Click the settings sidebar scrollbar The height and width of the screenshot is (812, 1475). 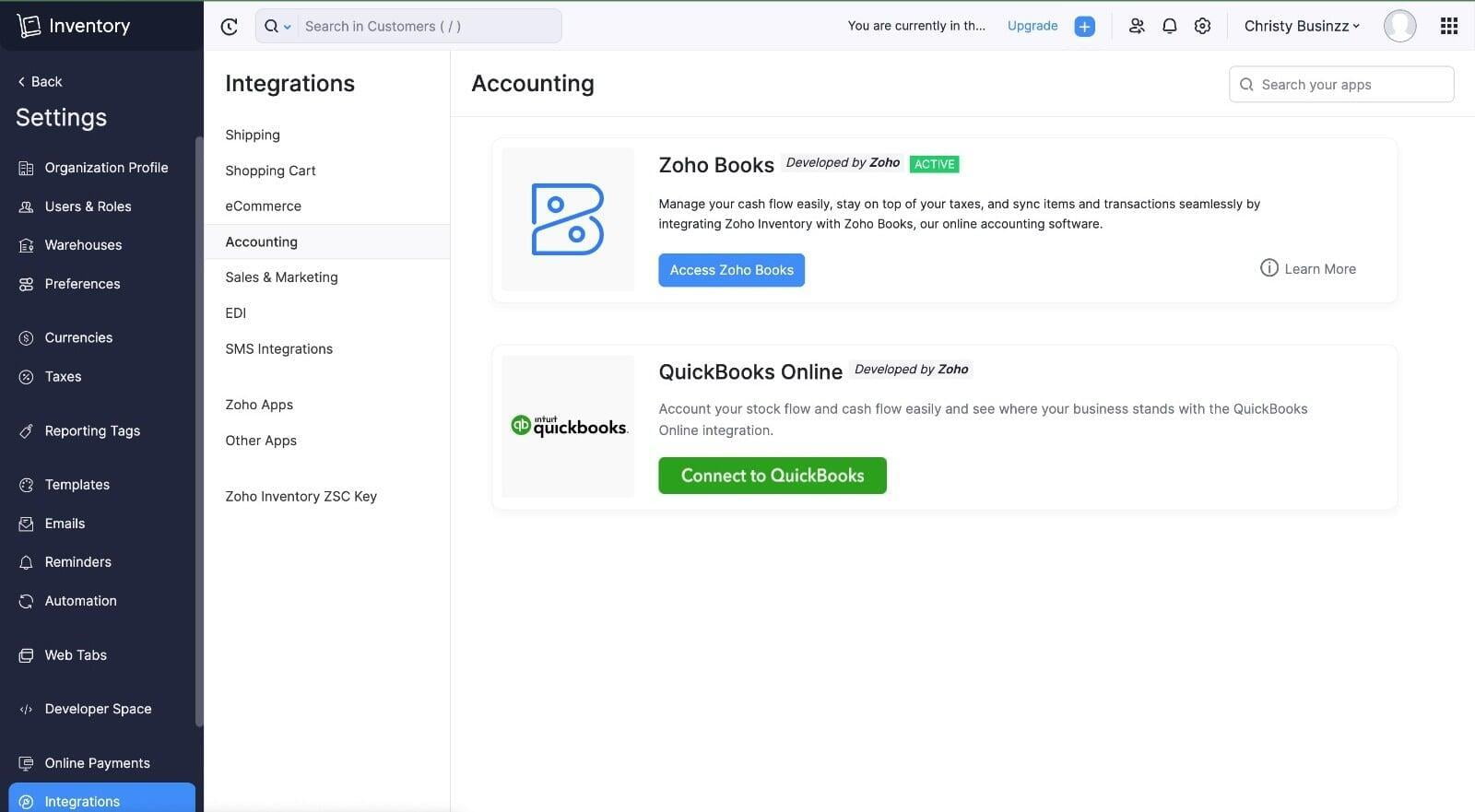(x=198, y=431)
